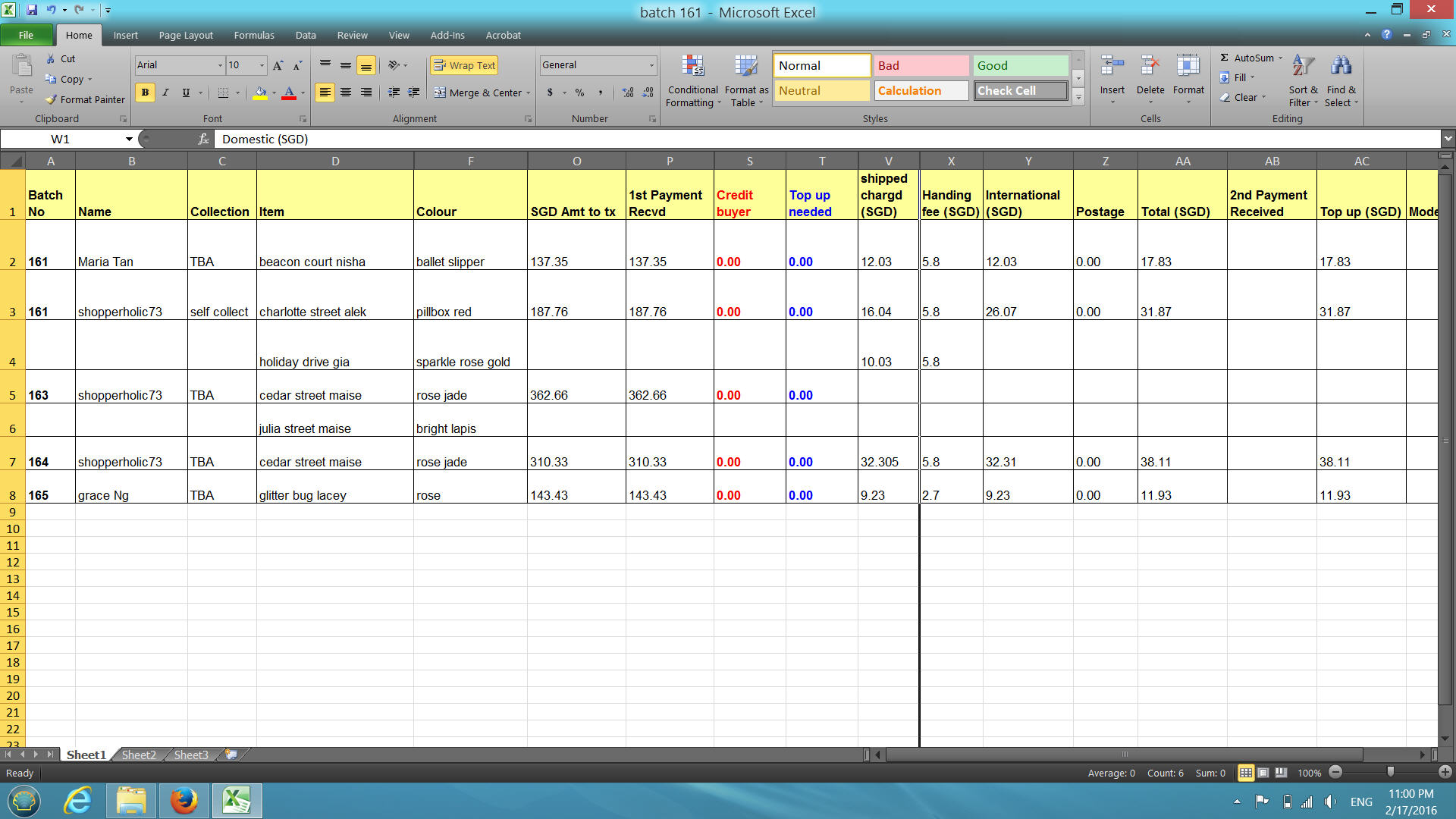Expand the AutoSum dropdown arrow

click(x=1280, y=58)
